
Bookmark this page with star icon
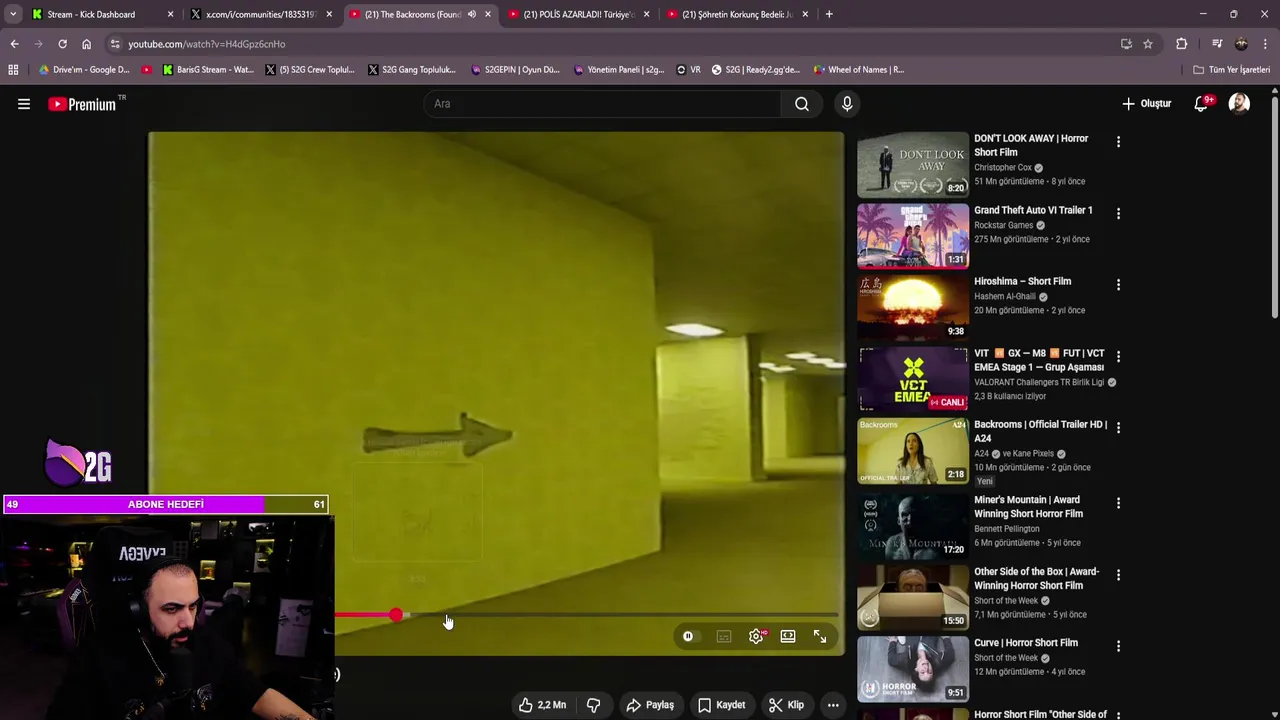[1148, 44]
